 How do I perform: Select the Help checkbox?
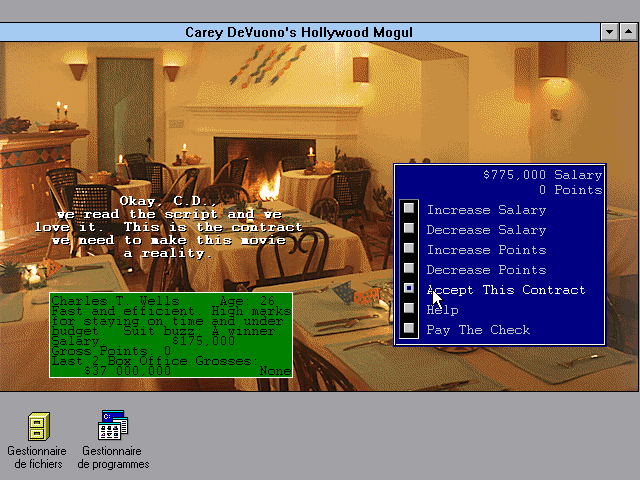(x=409, y=308)
